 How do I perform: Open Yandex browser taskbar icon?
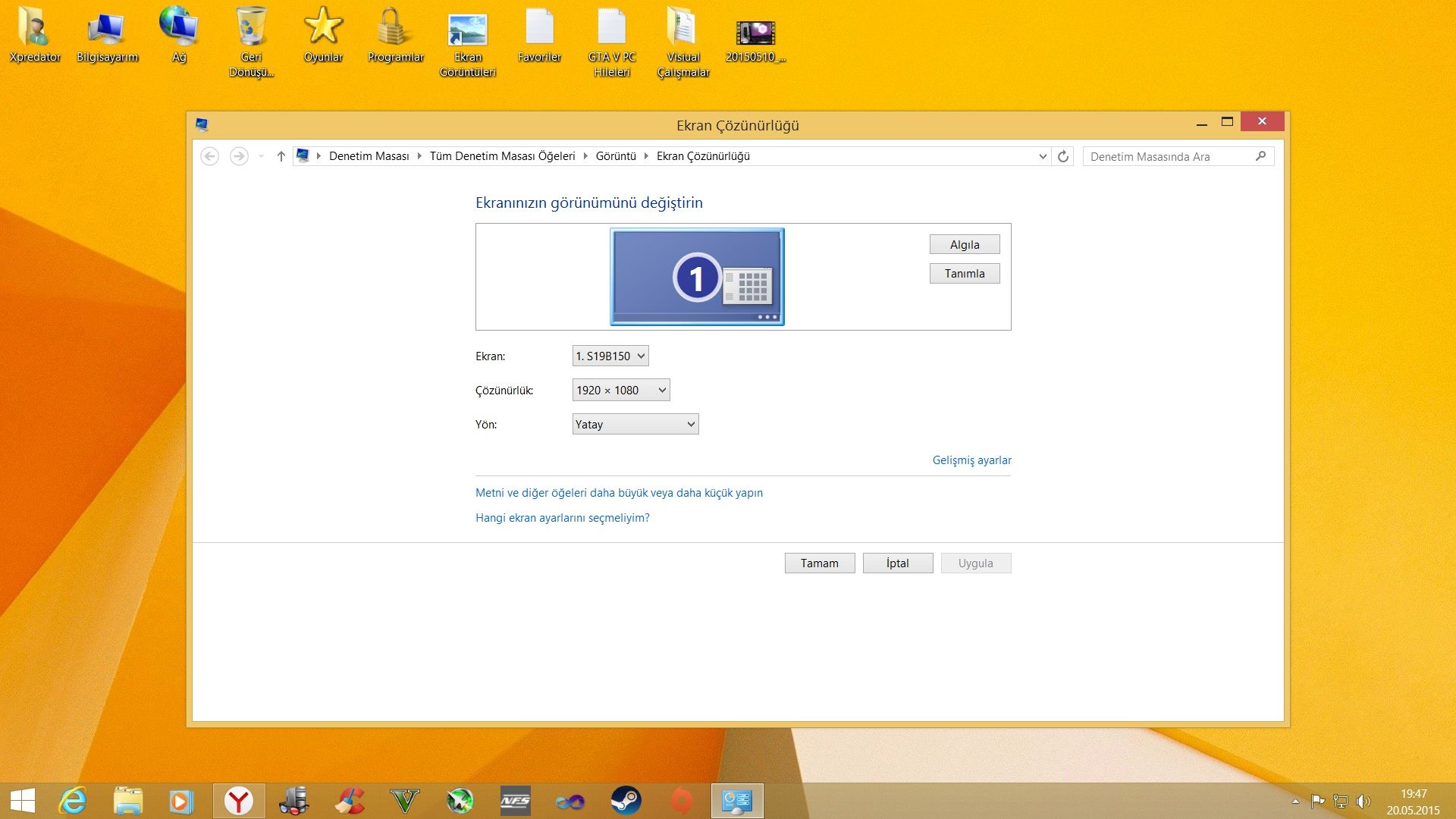click(239, 801)
